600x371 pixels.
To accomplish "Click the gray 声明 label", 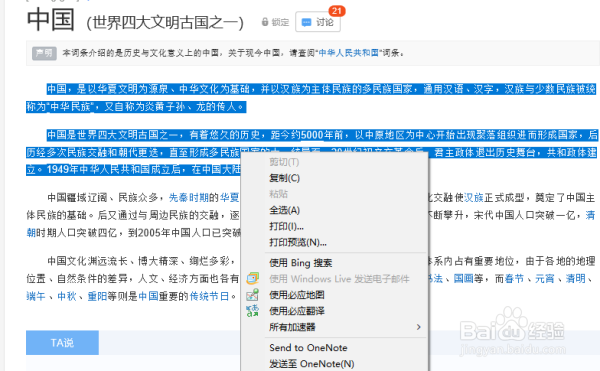I will (x=44, y=53).
